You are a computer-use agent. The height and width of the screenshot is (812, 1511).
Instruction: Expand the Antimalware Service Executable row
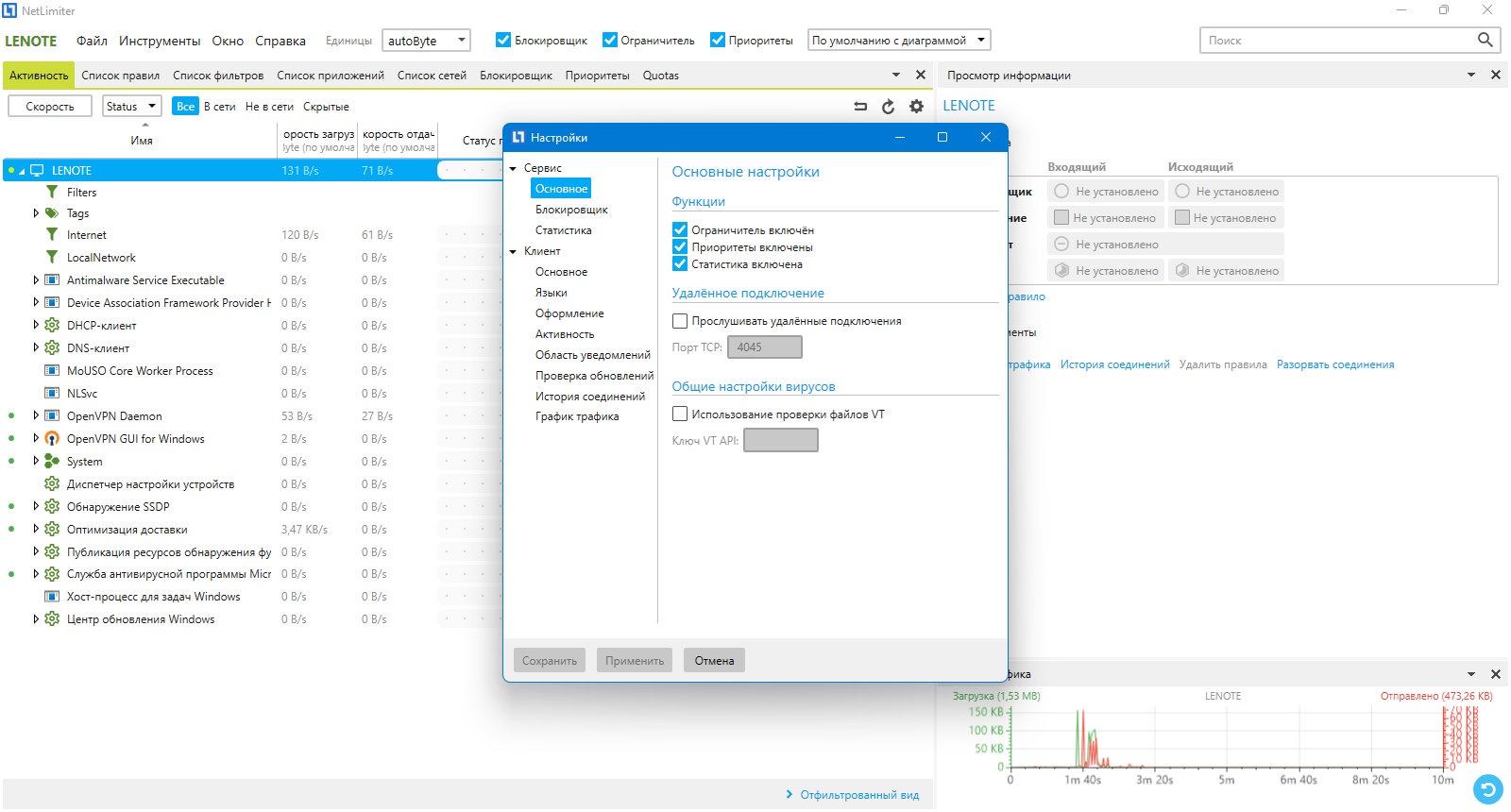[36, 280]
